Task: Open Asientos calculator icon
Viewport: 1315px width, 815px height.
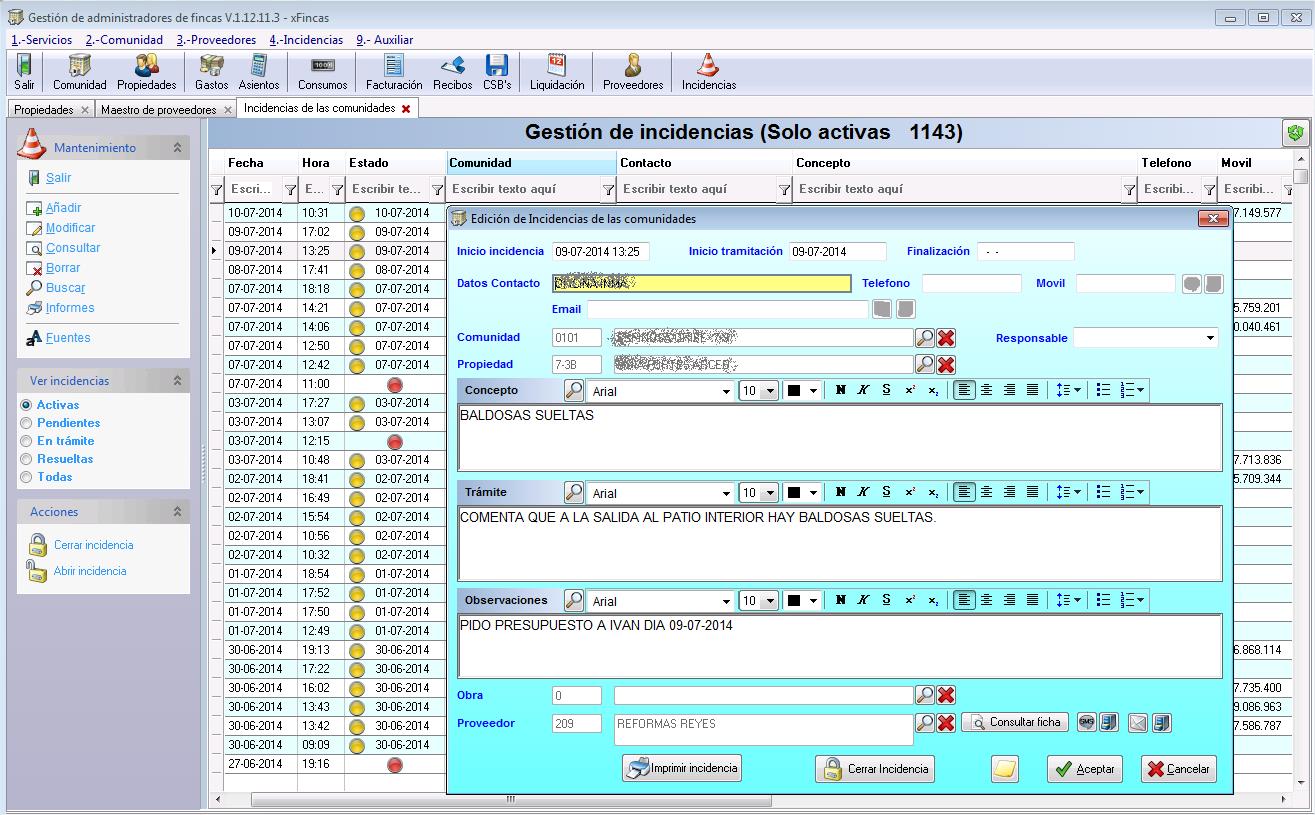Action: click(x=259, y=72)
